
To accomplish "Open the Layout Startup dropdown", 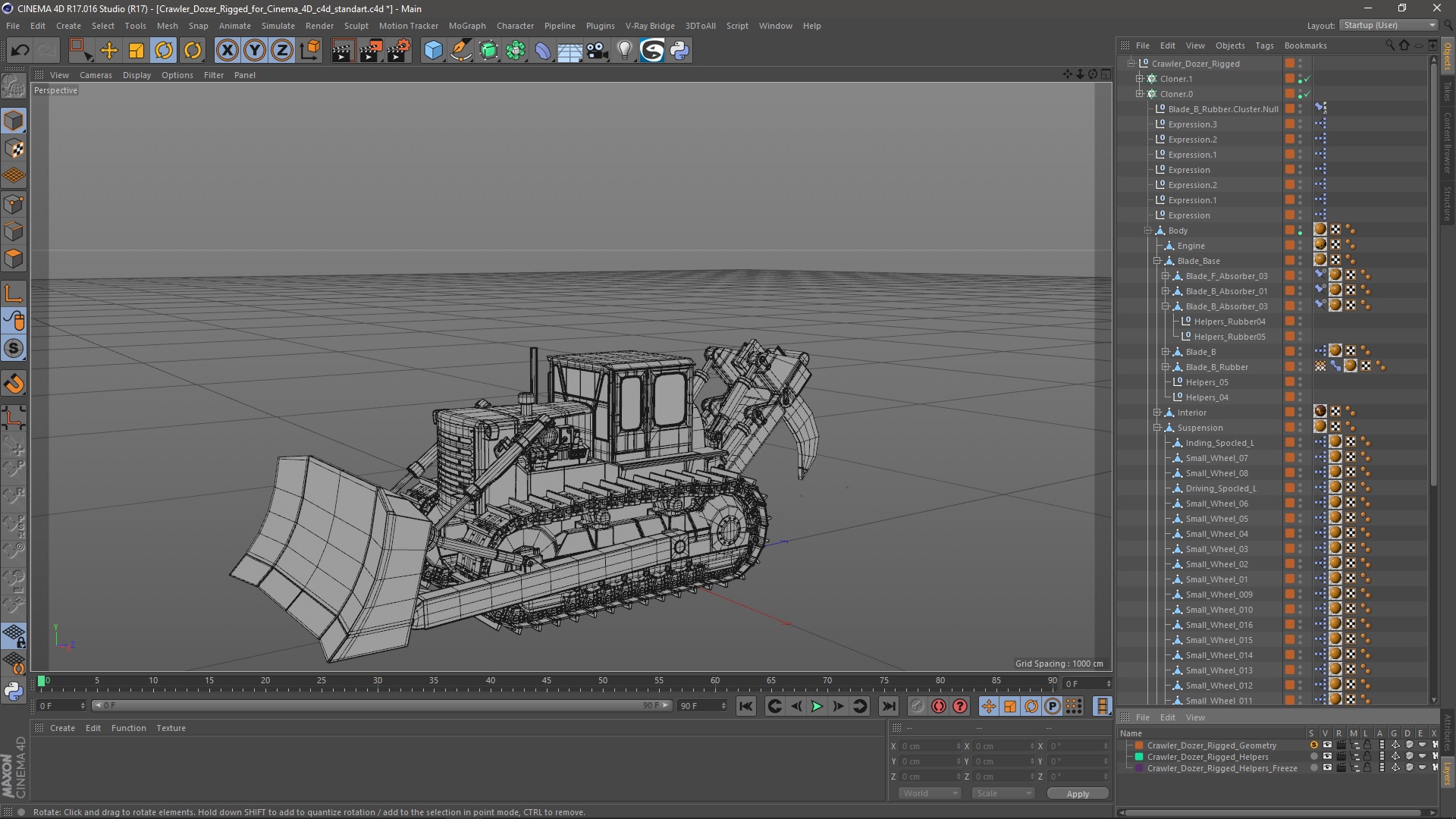I will [1389, 25].
